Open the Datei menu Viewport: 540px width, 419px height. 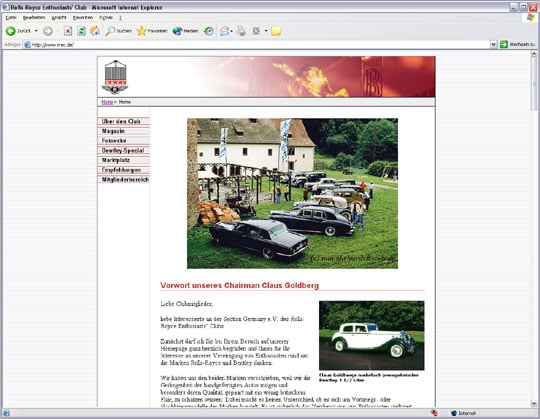pos(11,18)
